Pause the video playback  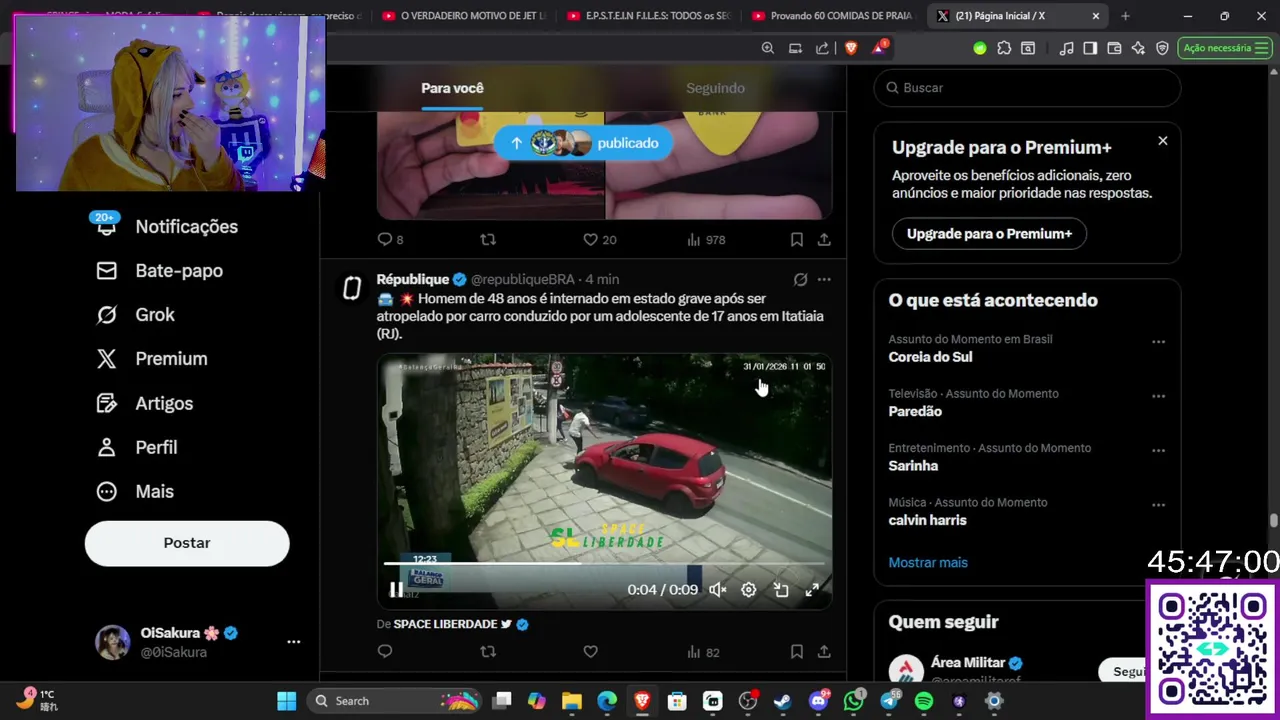pos(396,590)
